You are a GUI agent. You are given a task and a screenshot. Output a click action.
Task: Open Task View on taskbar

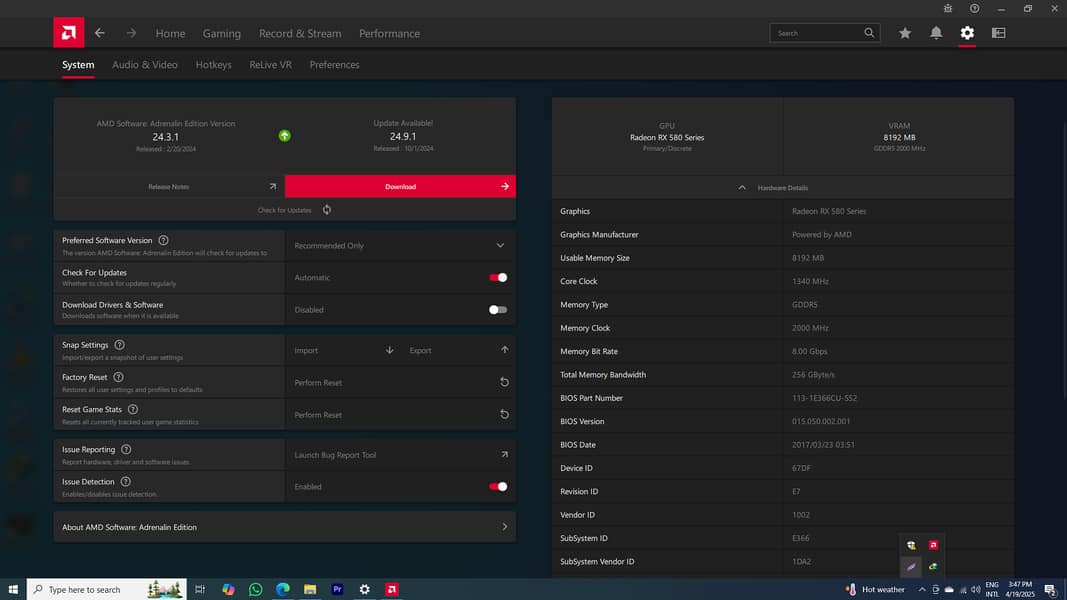click(199, 589)
